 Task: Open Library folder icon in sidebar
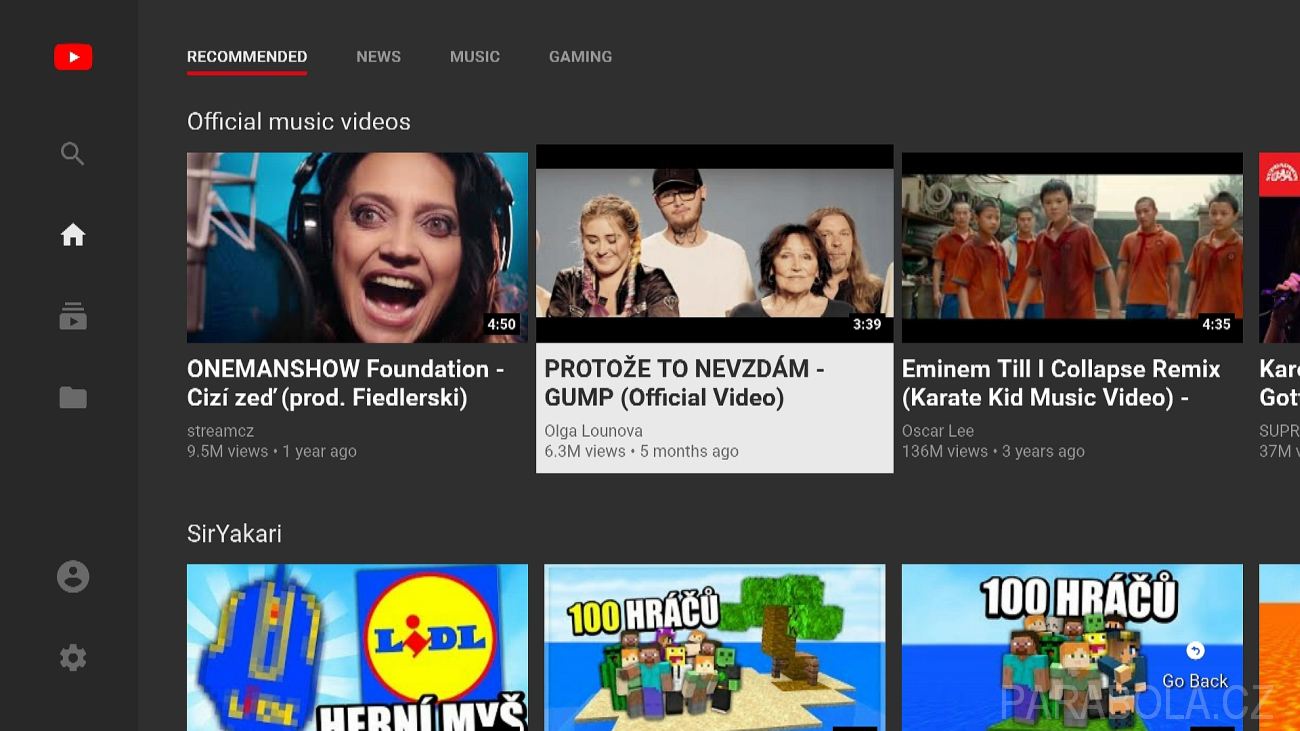(73, 398)
